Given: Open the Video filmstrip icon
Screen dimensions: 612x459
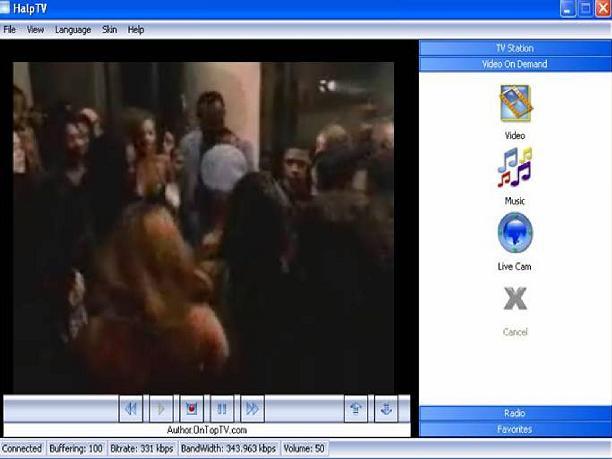Looking at the screenshot, I should pyautogui.click(x=515, y=103).
